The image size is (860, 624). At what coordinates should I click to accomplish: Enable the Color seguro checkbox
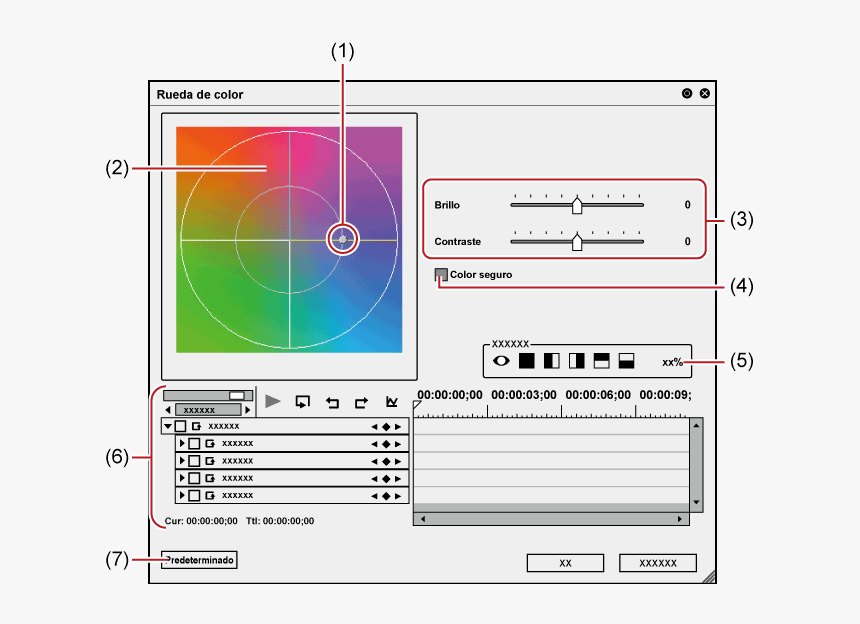pyautogui.click(x=440, y=272)
